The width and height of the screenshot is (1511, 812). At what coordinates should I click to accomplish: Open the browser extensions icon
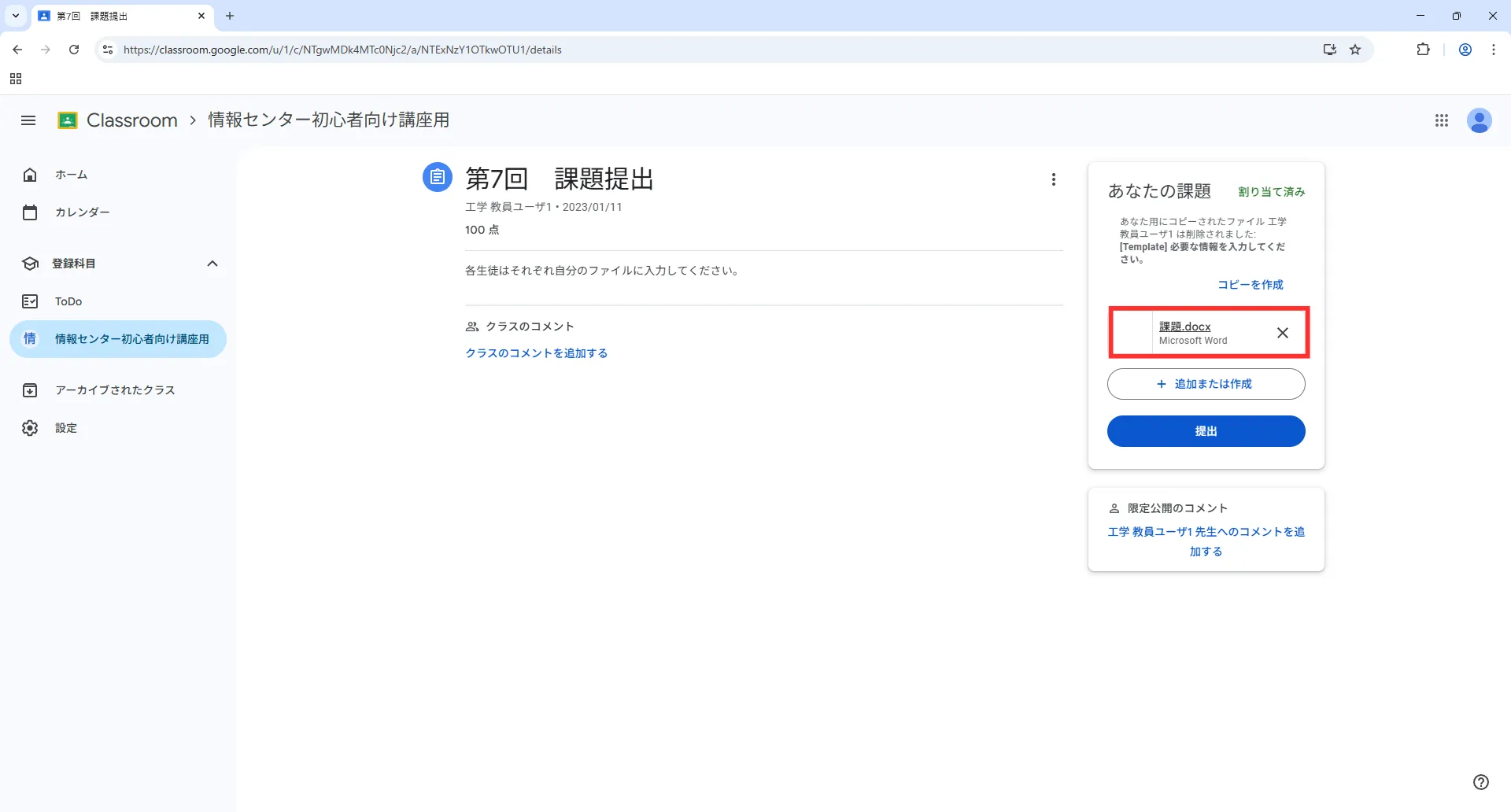point(1422,50)
